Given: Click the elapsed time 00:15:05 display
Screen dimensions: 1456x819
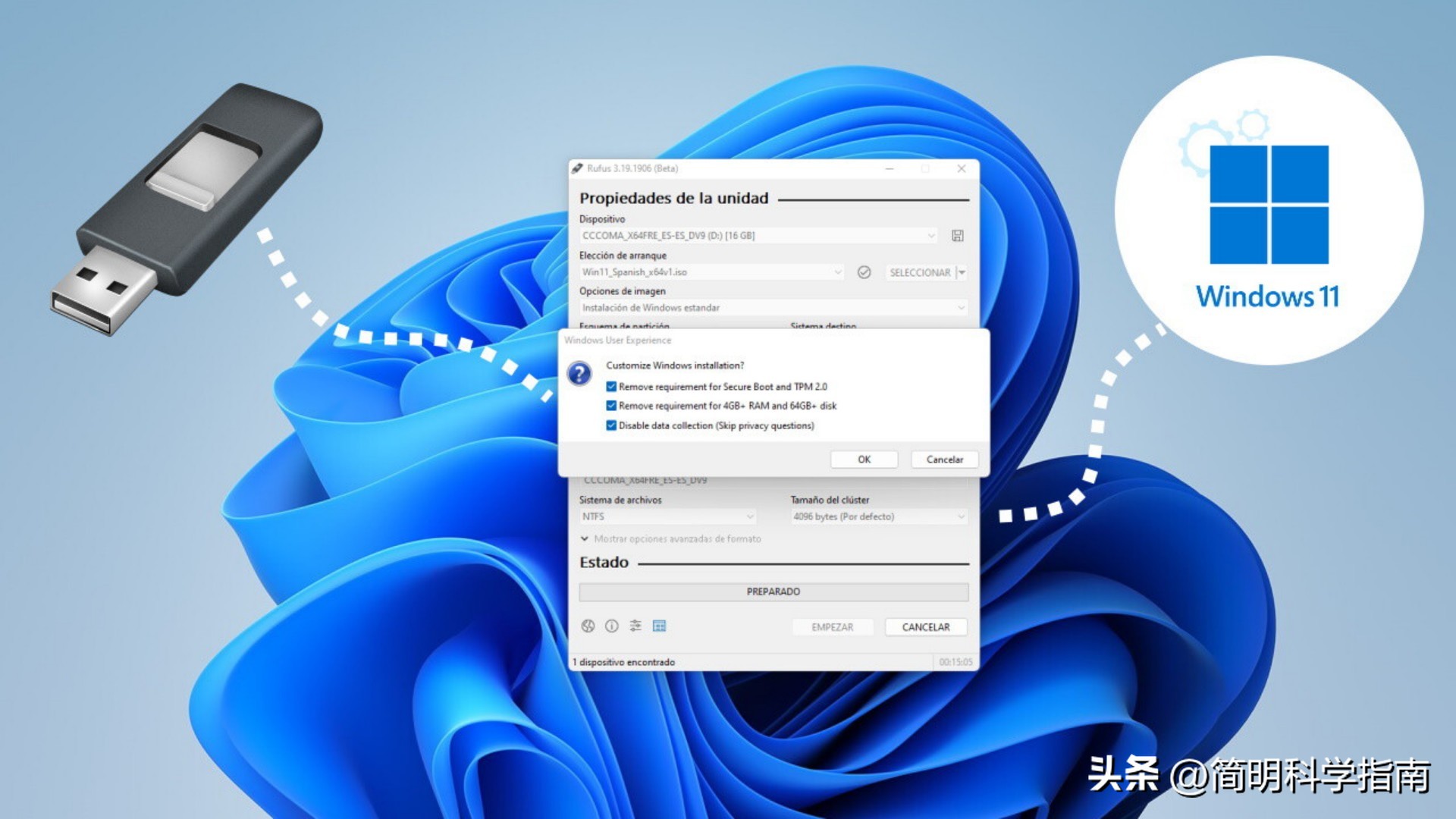Looking at the screenshot, I should click(x=955, y=661).
